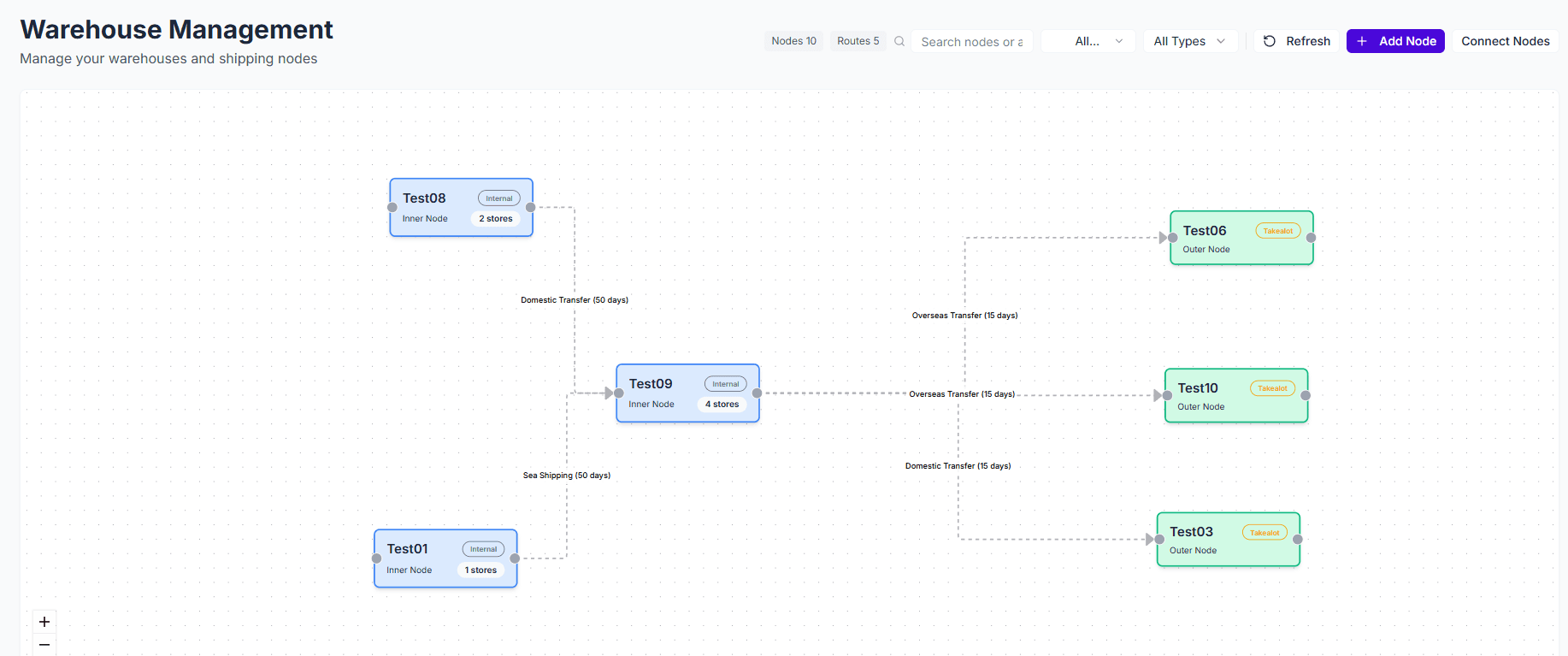Open the All Types dropdown
The image size is (1568, 656).
pos(1190,41)
